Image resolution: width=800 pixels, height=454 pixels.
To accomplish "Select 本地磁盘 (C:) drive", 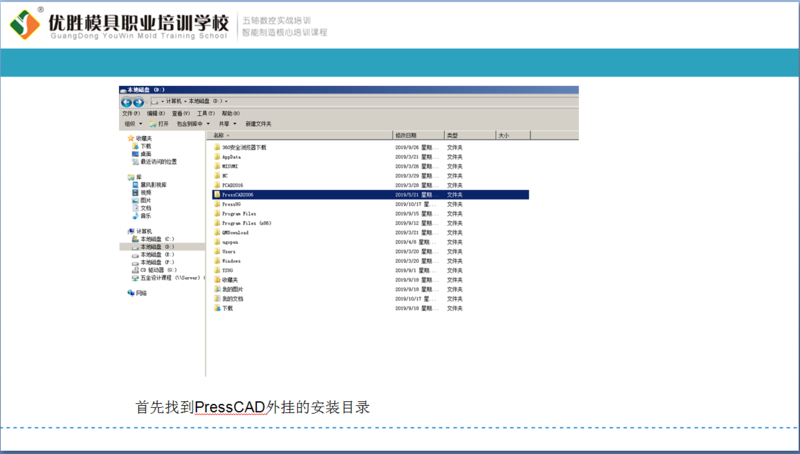I will [153, 239].
